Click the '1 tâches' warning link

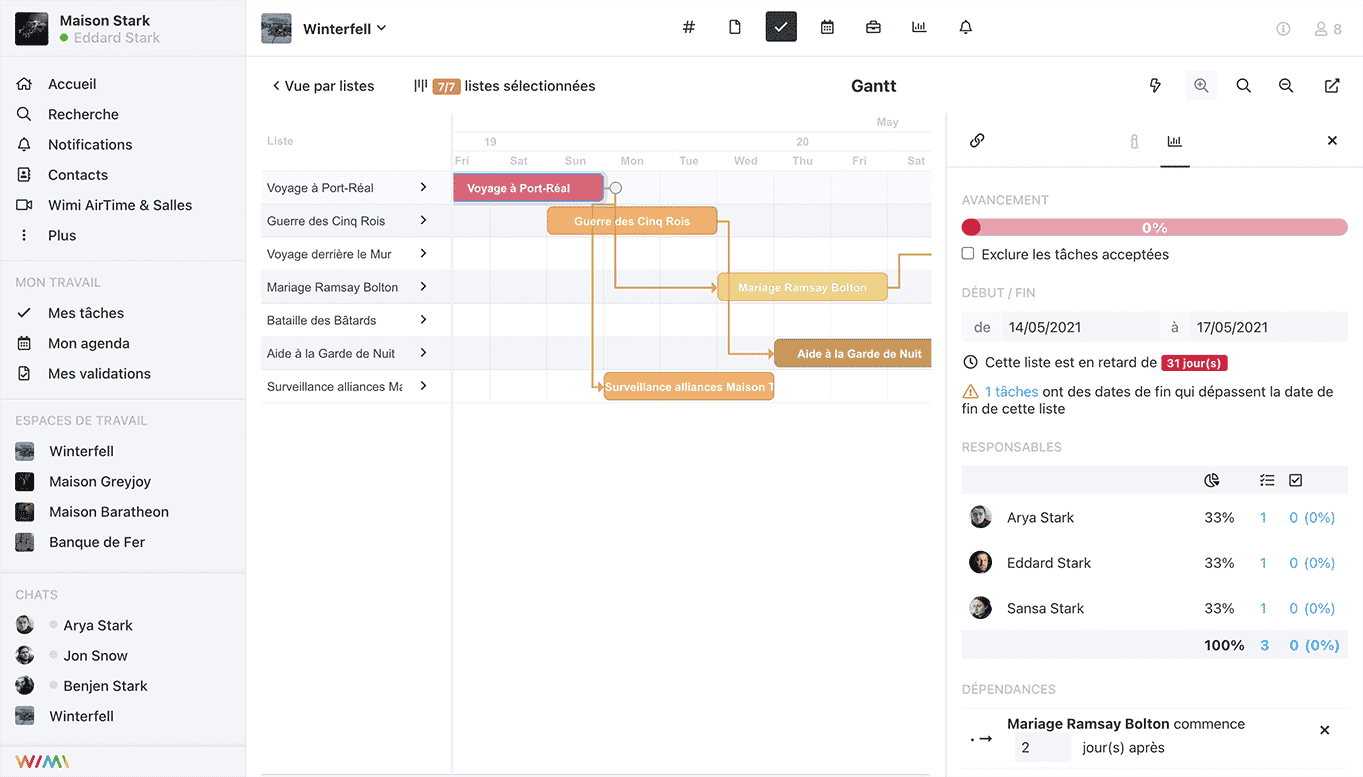[x=1011, y=392]
